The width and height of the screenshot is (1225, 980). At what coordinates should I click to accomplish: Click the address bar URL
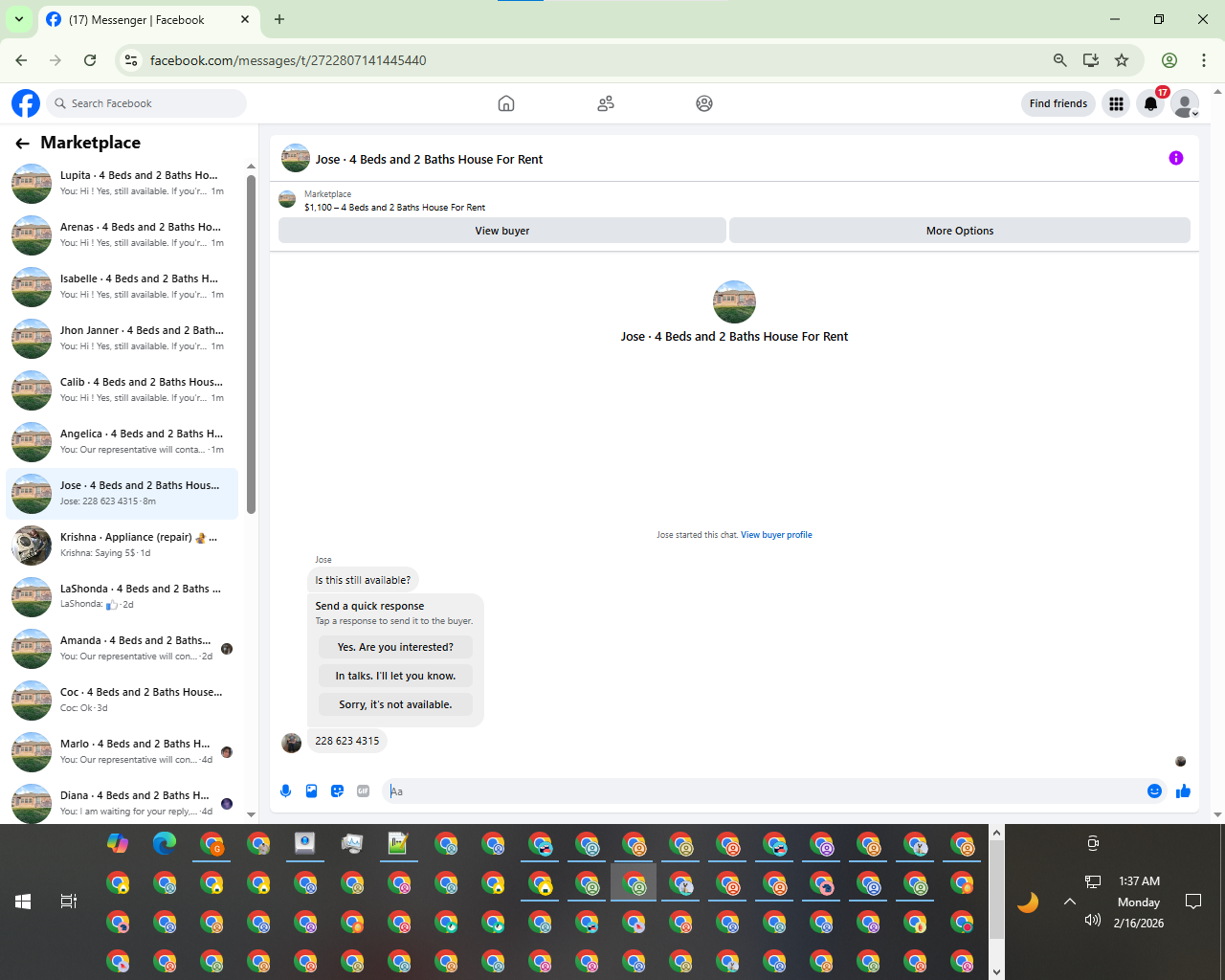click(x=288, y=60)
